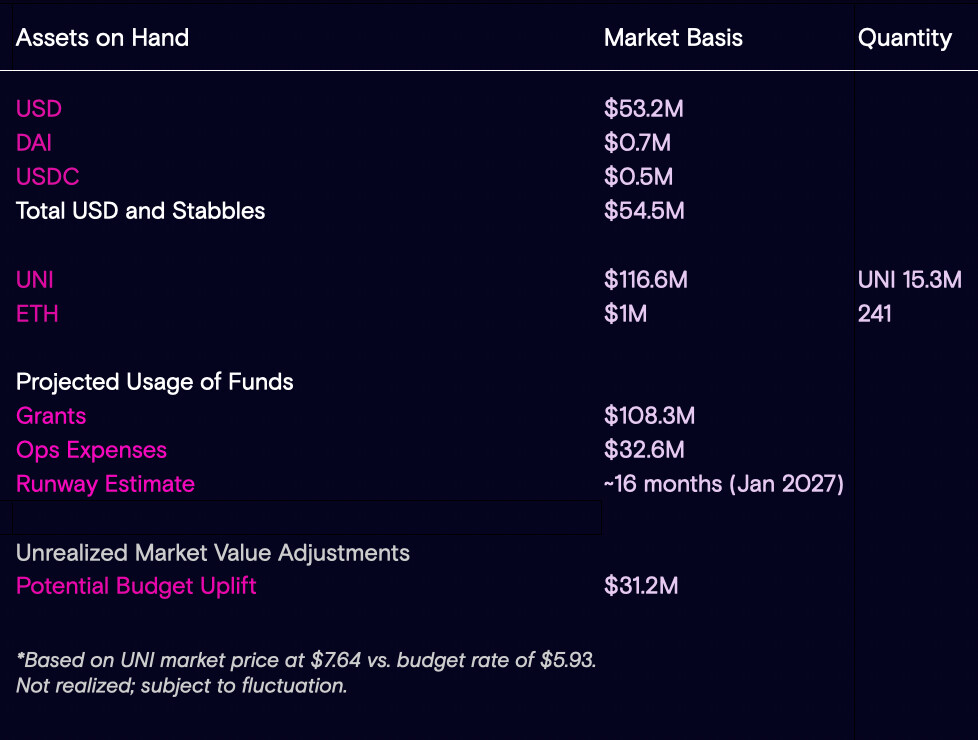
Task: Click the UNI 15.3M quantity cell
Action: click(909, 280)
